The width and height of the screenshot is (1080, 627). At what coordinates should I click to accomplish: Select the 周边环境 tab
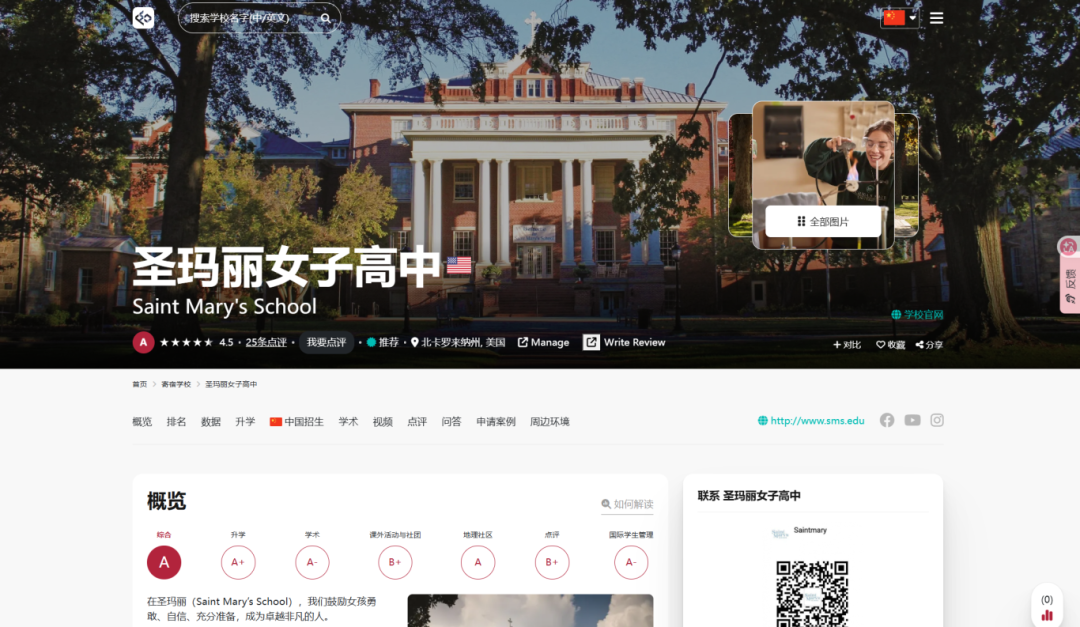[x=550, y=422]
